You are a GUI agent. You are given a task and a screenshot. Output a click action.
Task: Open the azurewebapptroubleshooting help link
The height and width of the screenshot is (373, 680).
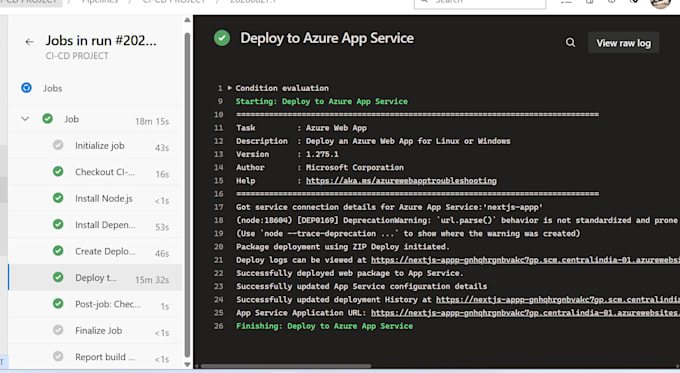point(401,181)
